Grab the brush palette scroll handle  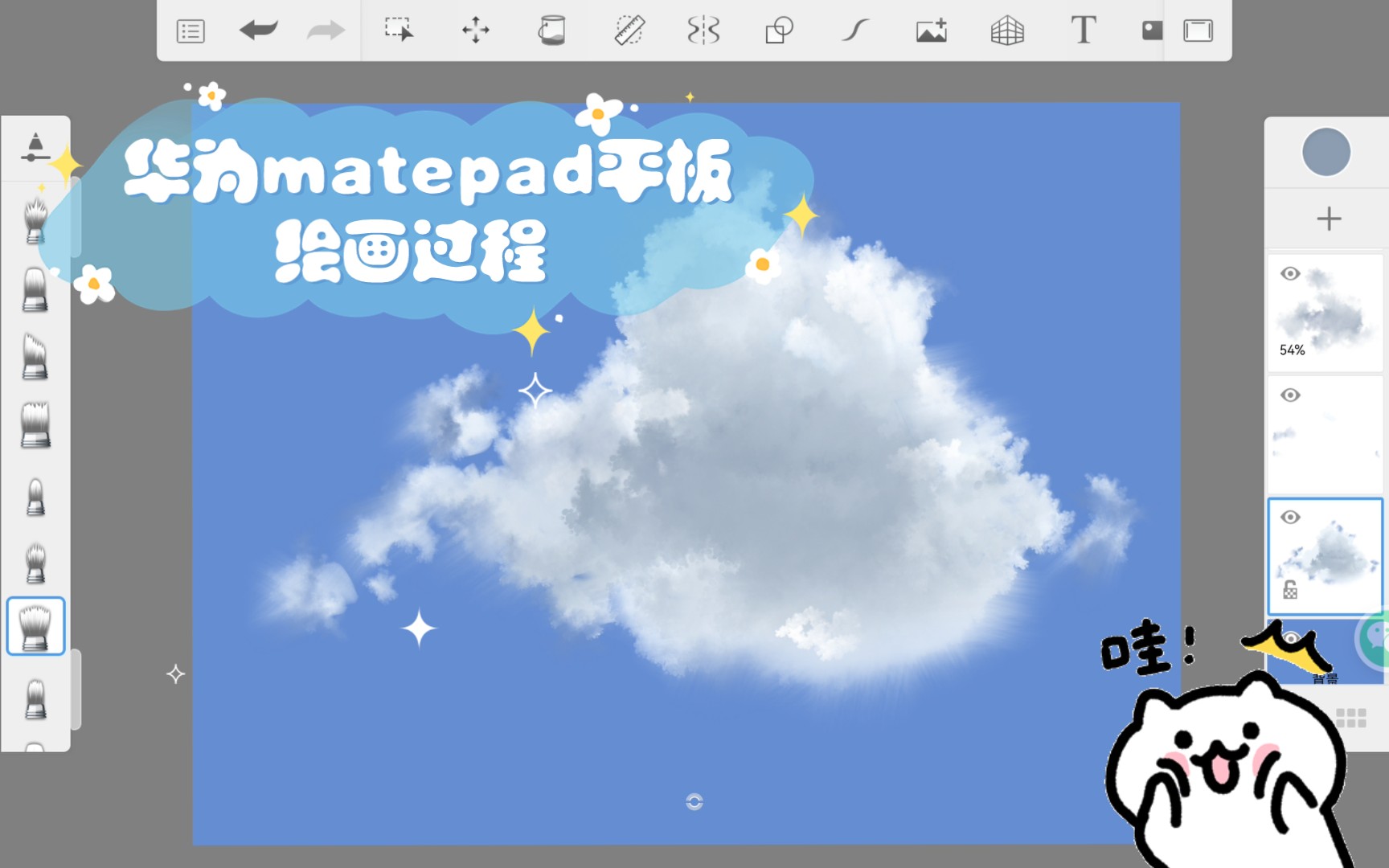(x=76, y=689)
